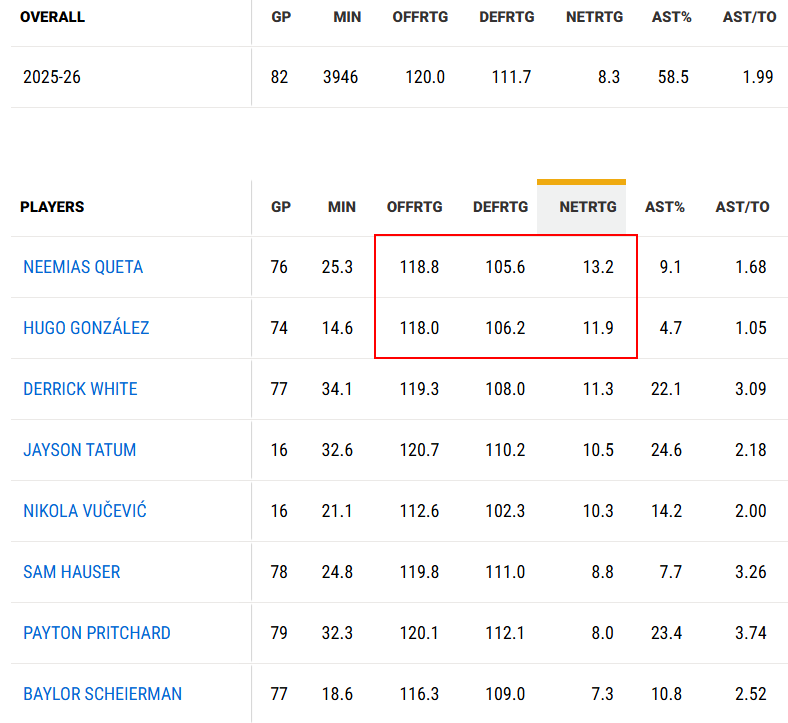
Task: Click Vučević's AST/TO value 2.00
Action: pos(751,511)
